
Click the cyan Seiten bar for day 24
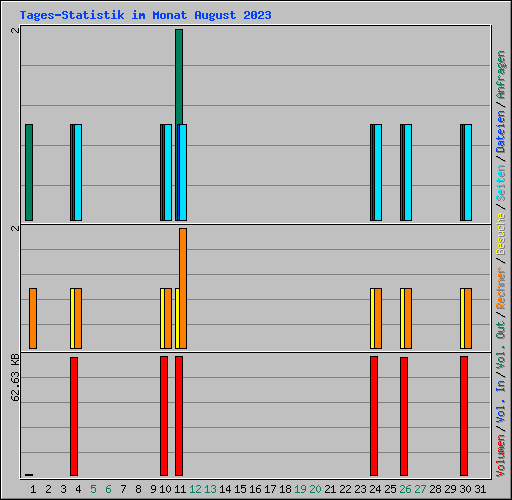coord(378,172)
